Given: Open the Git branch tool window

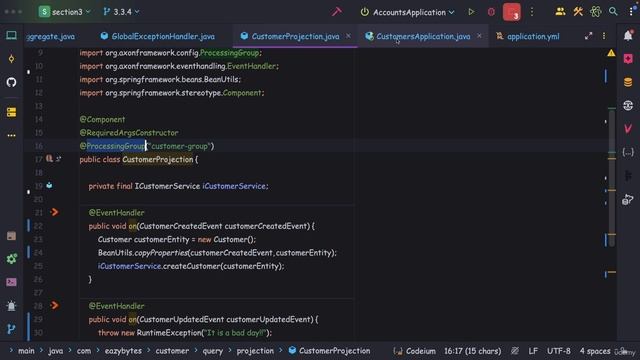Looking at the screenshot, I should click(11, 329).
